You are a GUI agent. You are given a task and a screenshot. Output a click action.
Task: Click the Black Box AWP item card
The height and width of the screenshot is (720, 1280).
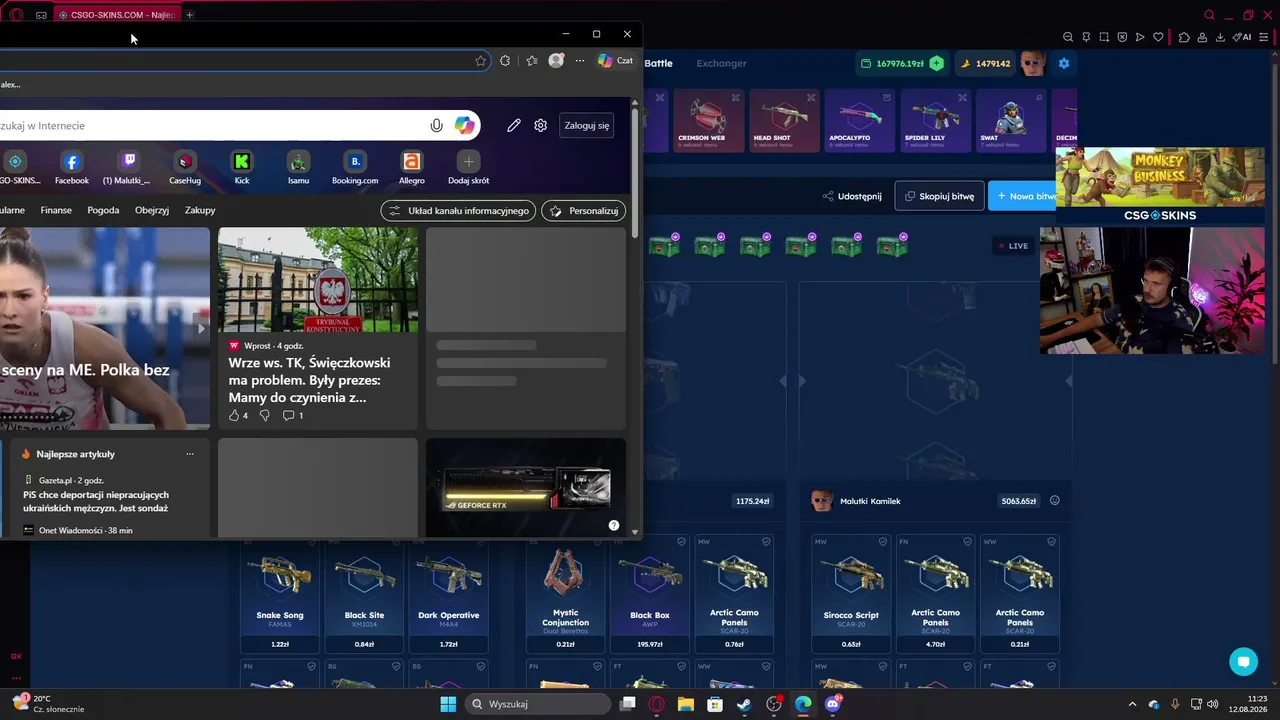(x=650, y=594)
